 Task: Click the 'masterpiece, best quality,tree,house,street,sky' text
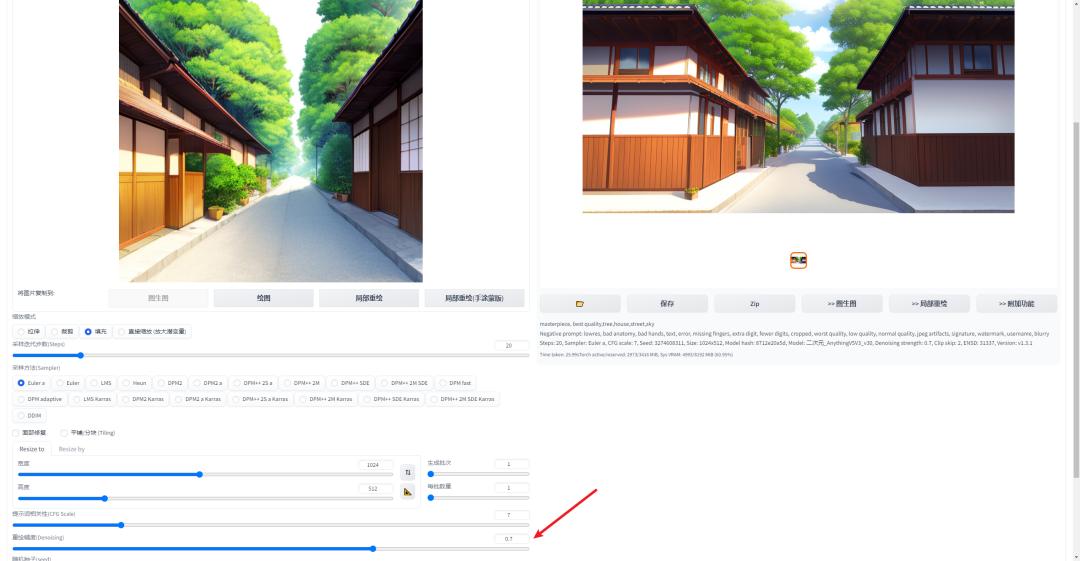[x=597, y=324]
